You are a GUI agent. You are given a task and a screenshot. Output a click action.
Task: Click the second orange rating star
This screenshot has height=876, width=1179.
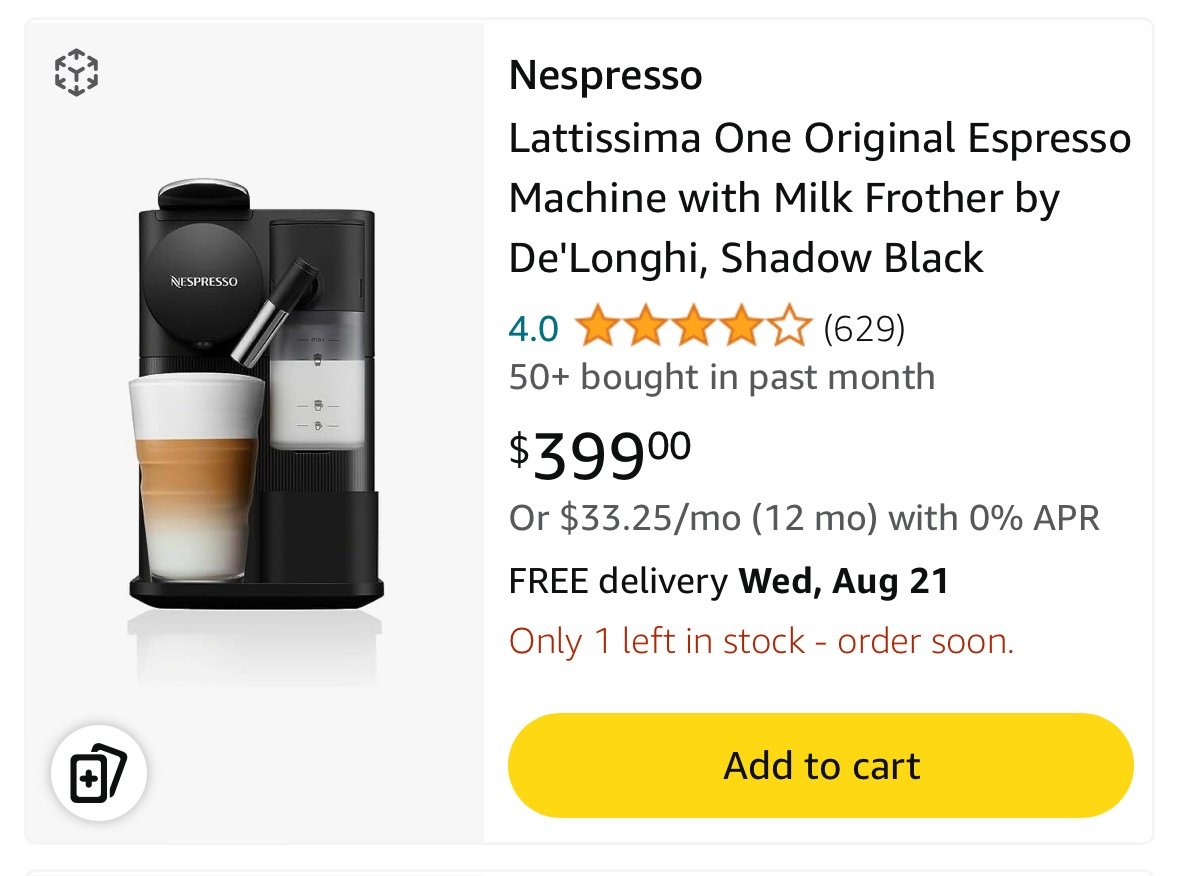tap(646, 326)
